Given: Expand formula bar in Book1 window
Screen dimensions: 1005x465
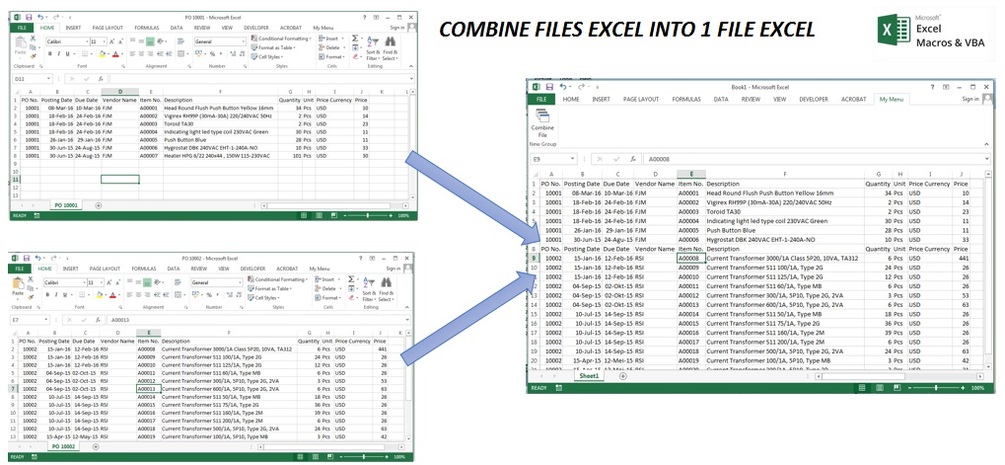Looking at the screenshot, I should [x=988, y=158].
